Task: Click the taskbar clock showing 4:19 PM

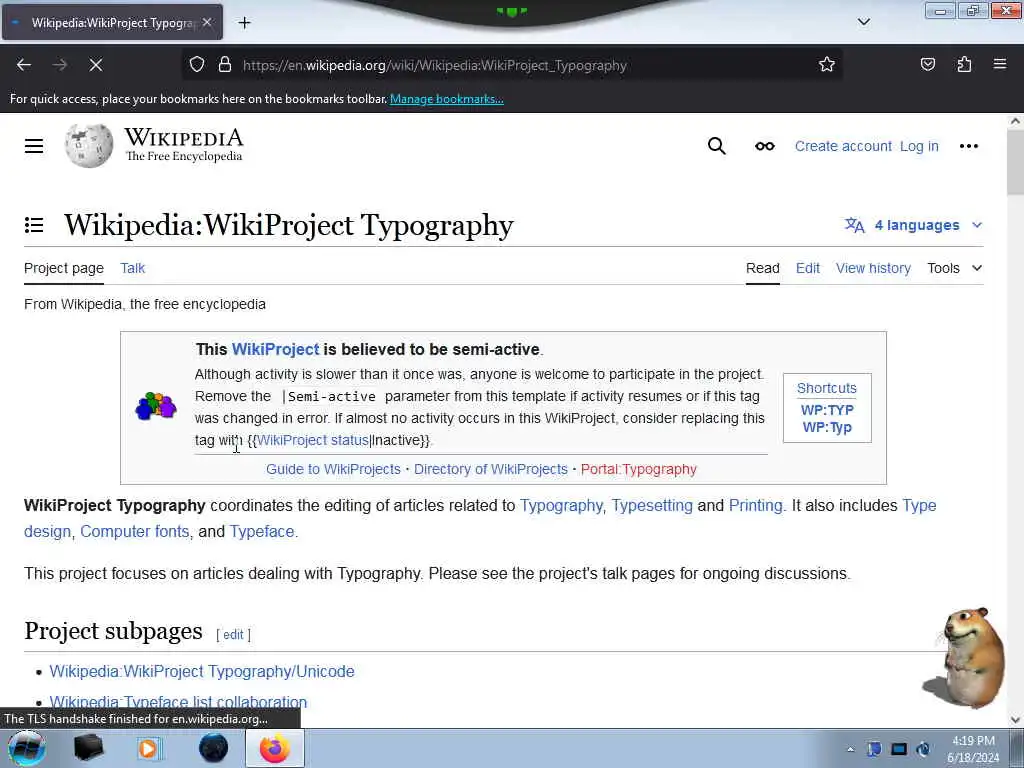Action: 972,749
